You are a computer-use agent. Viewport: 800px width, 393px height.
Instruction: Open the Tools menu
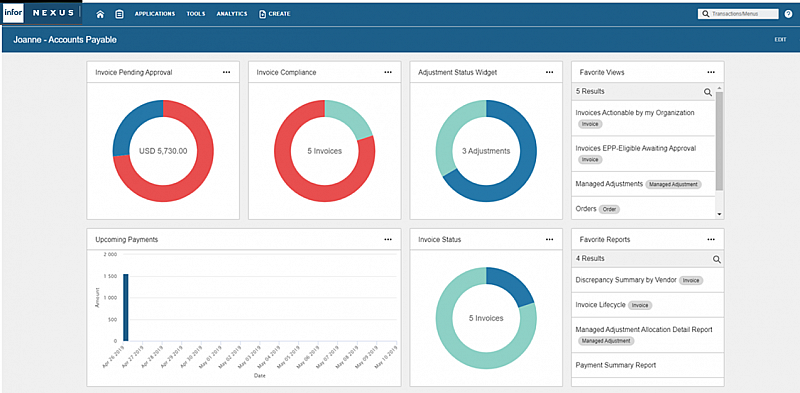coord(195,14)
